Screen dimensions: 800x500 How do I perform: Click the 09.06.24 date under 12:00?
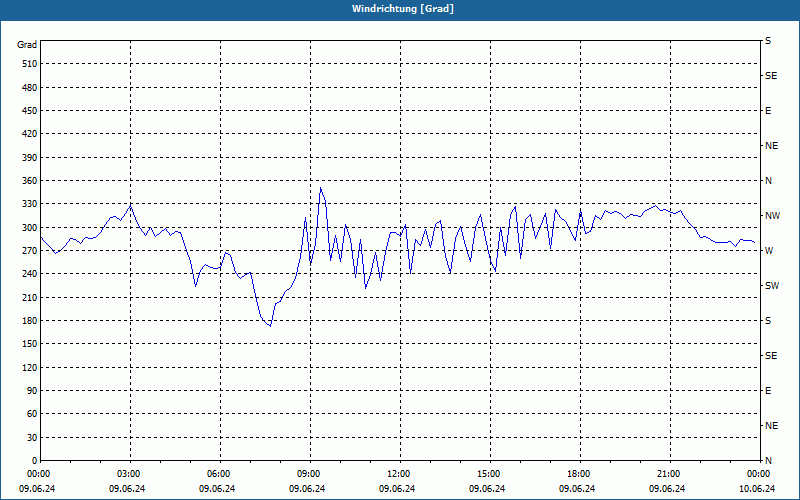coord(397,489)
